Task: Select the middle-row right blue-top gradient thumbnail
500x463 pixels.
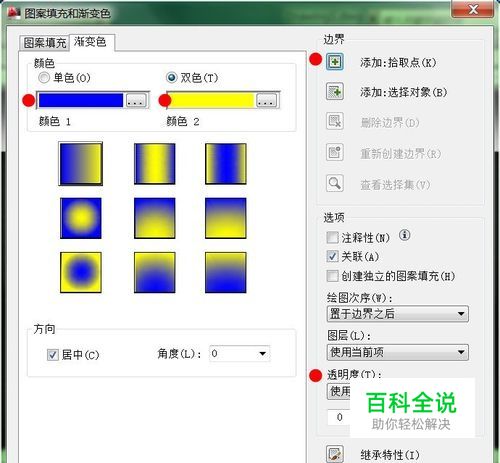Action: coord(226,218)
